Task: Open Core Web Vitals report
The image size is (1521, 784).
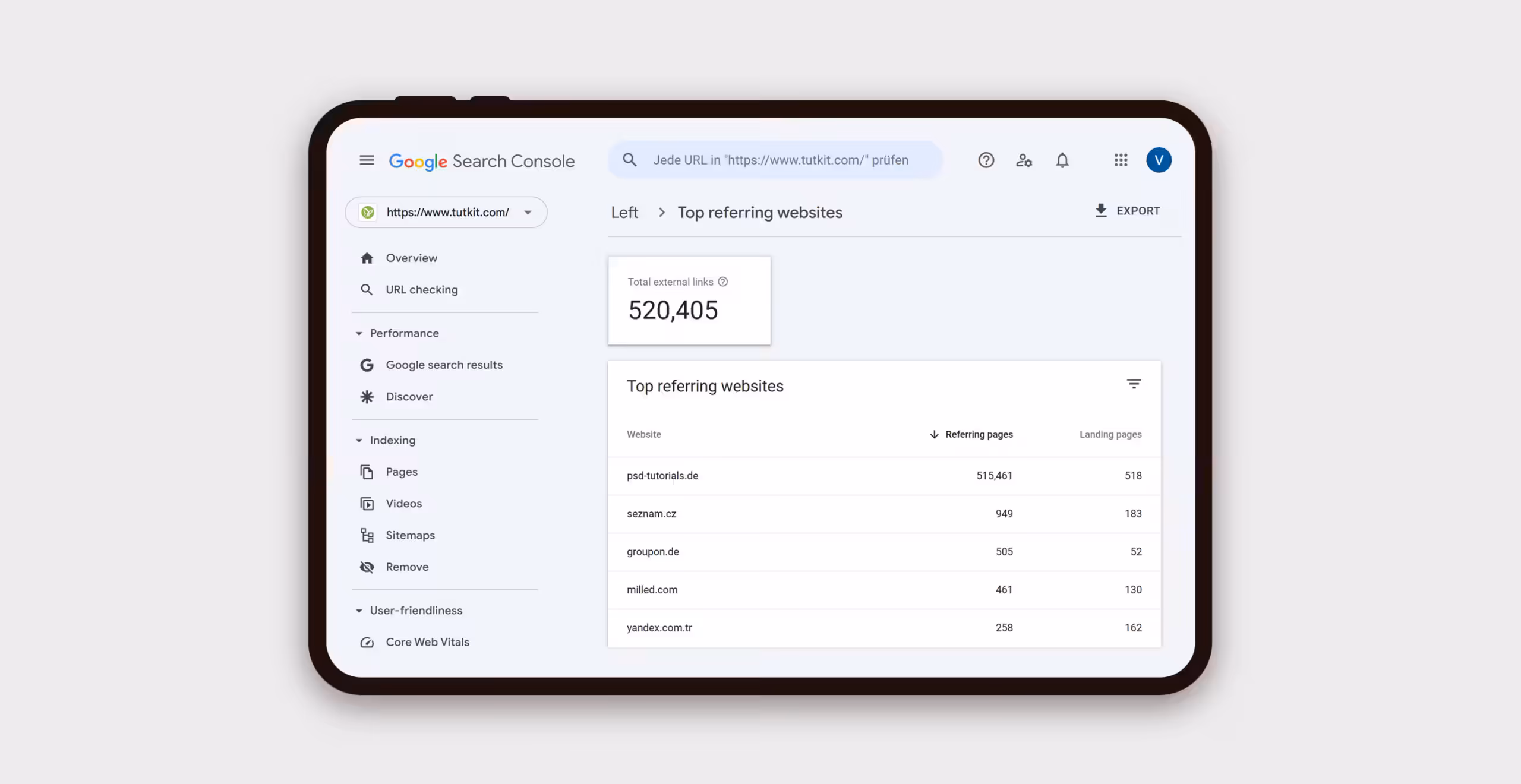Action: coord(427,642)
